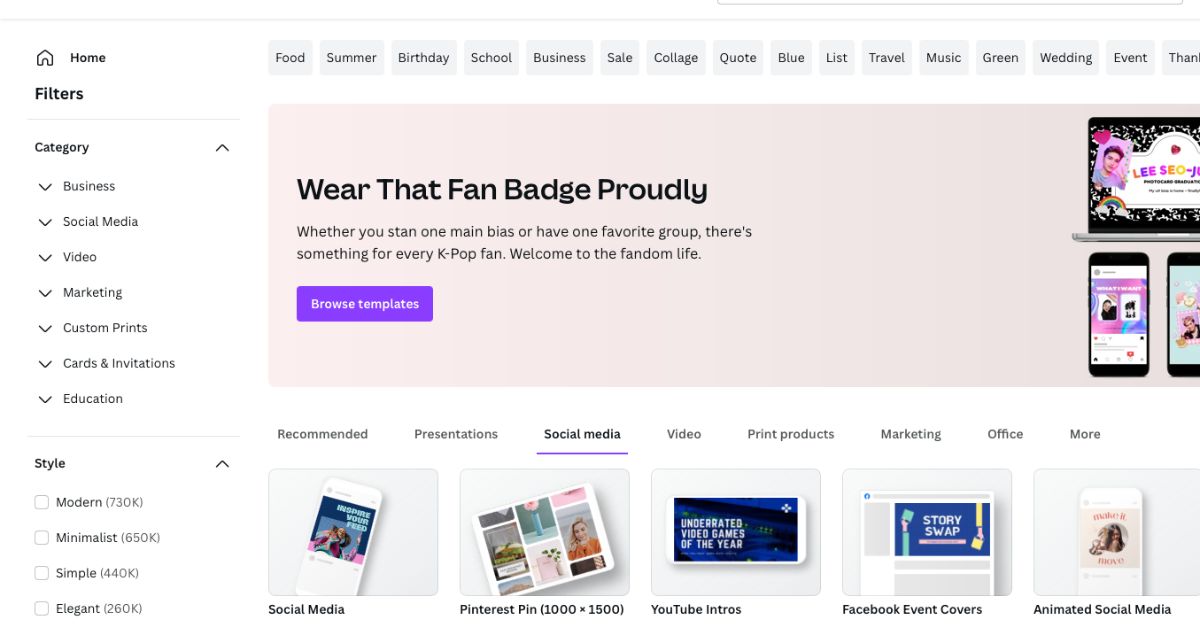Expand the Business category
Image resolution: width=1200 pixels, height=628 pixels.
pos(45,186)
